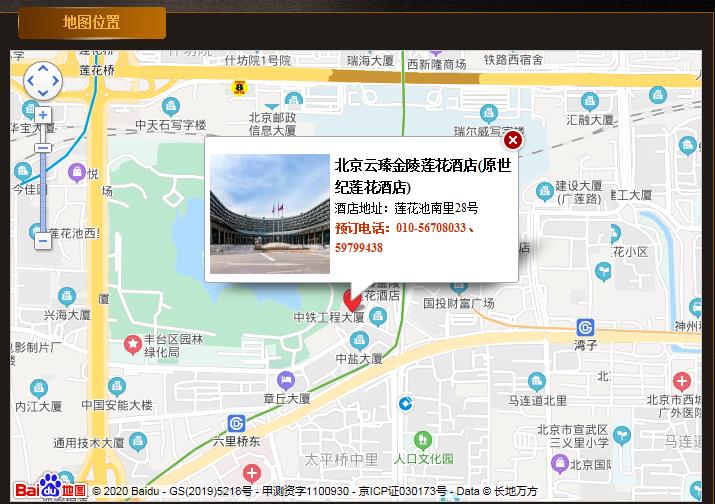Pan the map right with the arrow
The image size is (715, 504).
56,81
